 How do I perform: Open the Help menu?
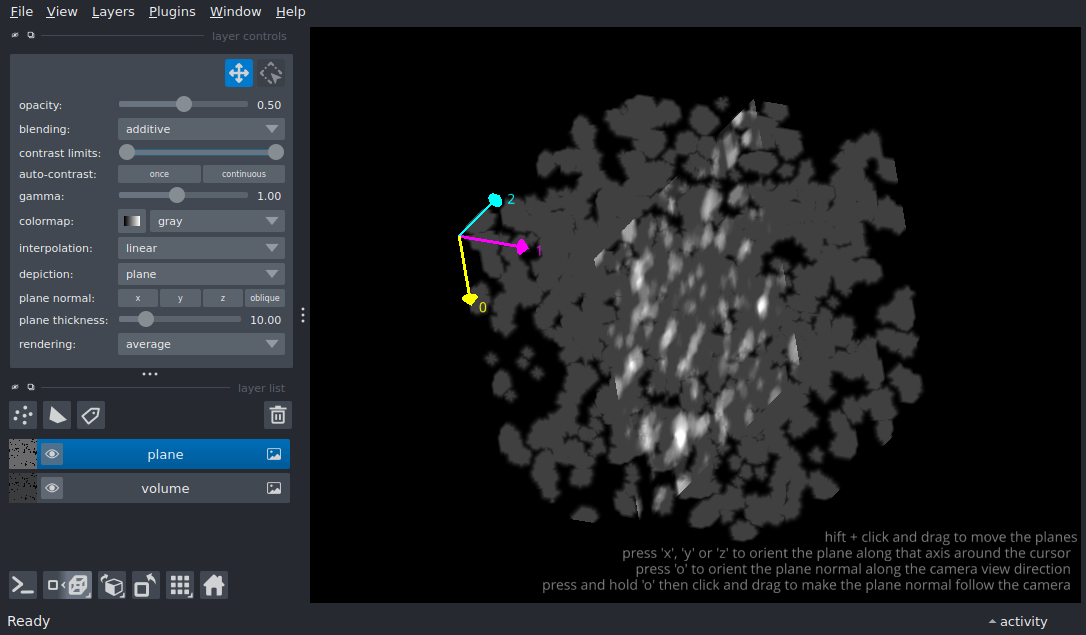click(290, 12)
